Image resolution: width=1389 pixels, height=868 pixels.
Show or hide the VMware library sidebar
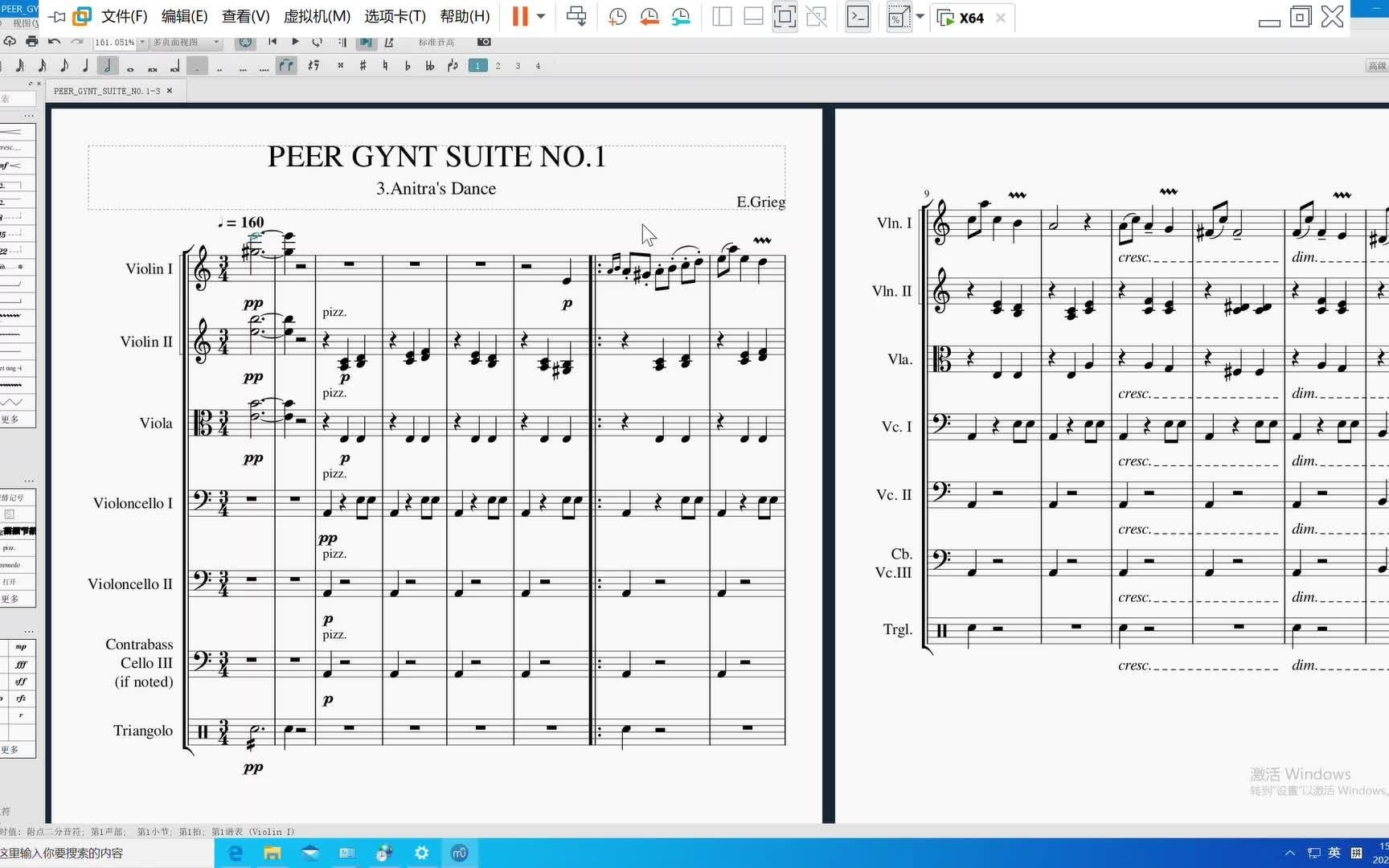722,16
